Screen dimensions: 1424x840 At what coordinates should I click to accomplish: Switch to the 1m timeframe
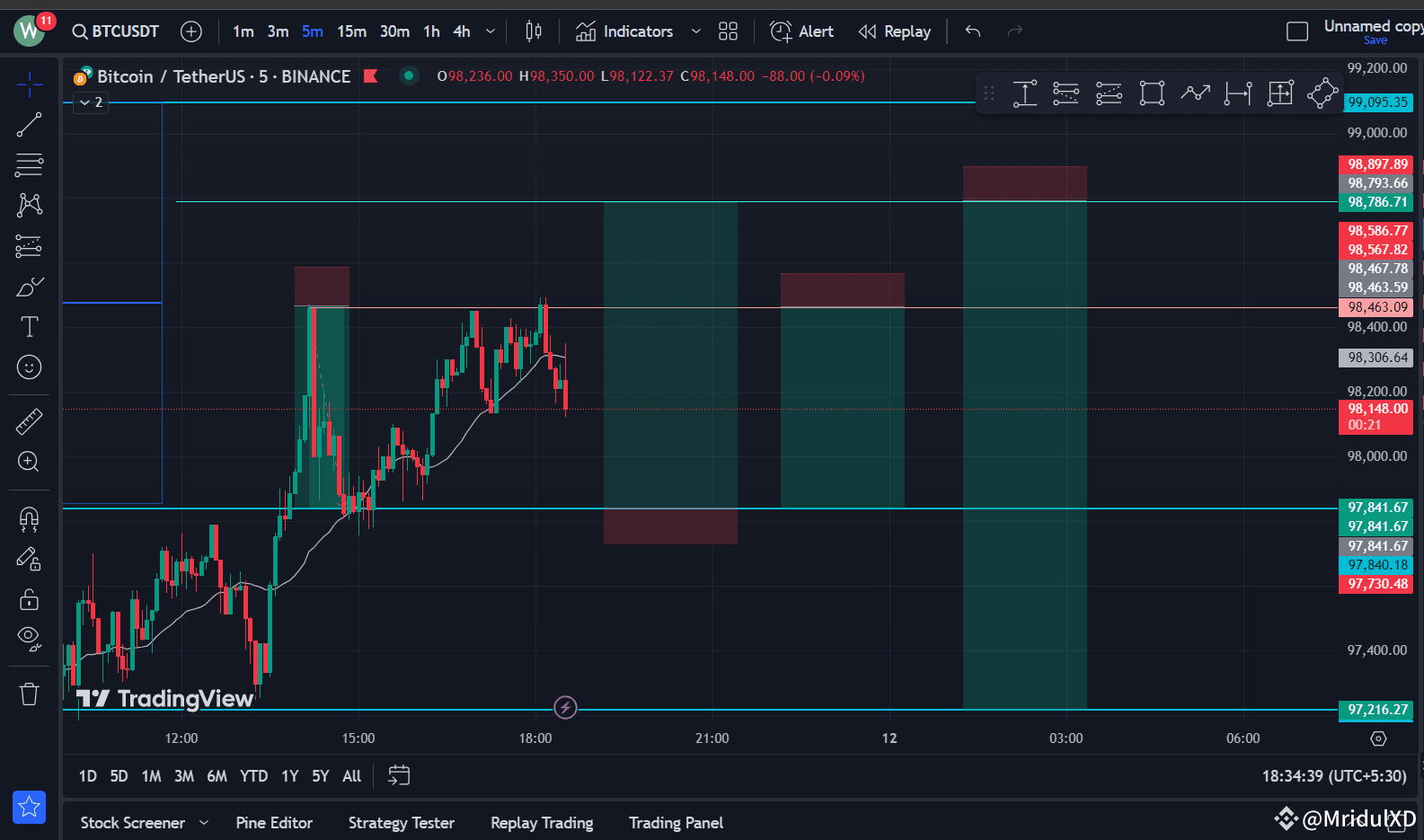pos(243,31)
